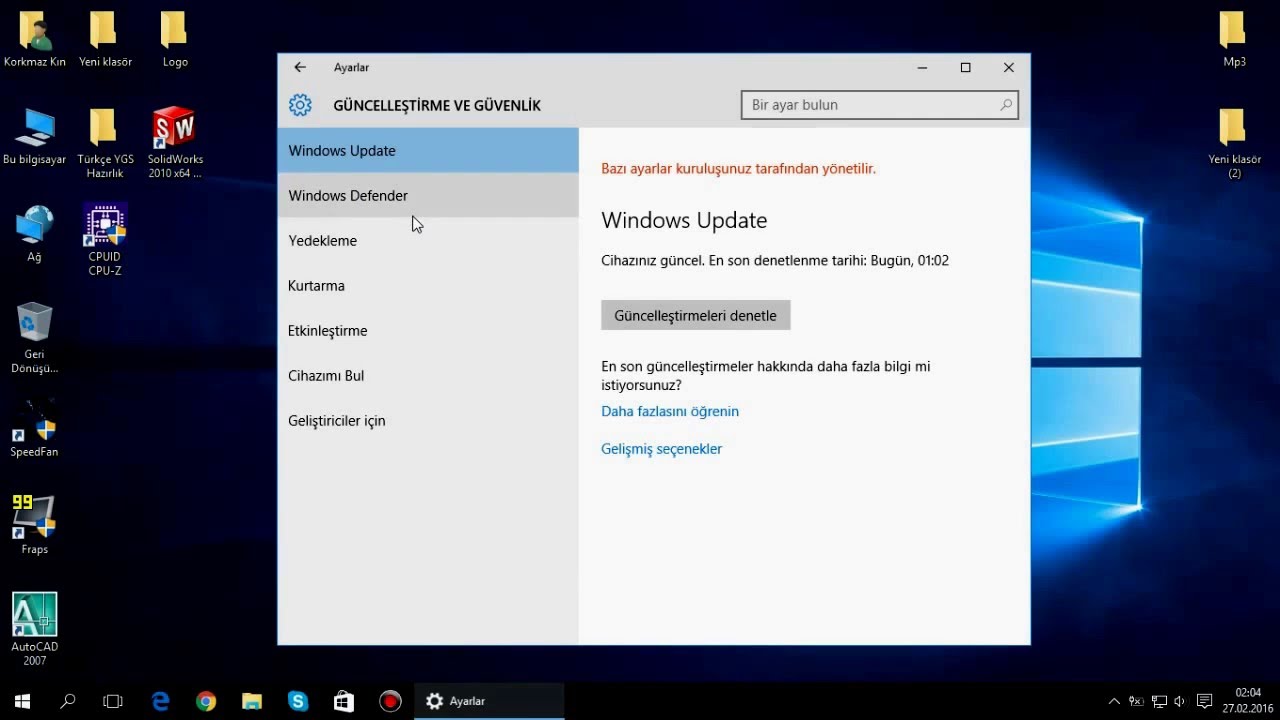
Task: Open Bu bilgisayar desktop icon
Action: (x=34, y=136)
